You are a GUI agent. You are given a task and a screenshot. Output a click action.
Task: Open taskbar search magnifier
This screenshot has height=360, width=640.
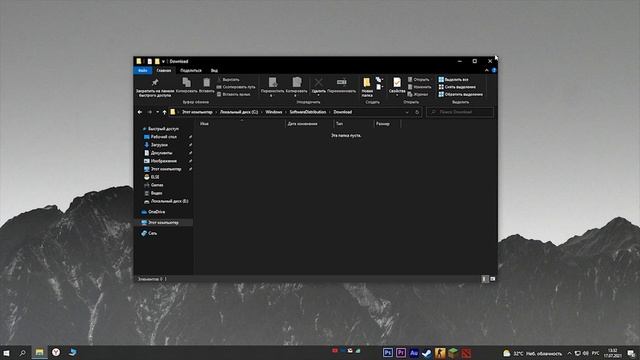(x=23, y=353)
